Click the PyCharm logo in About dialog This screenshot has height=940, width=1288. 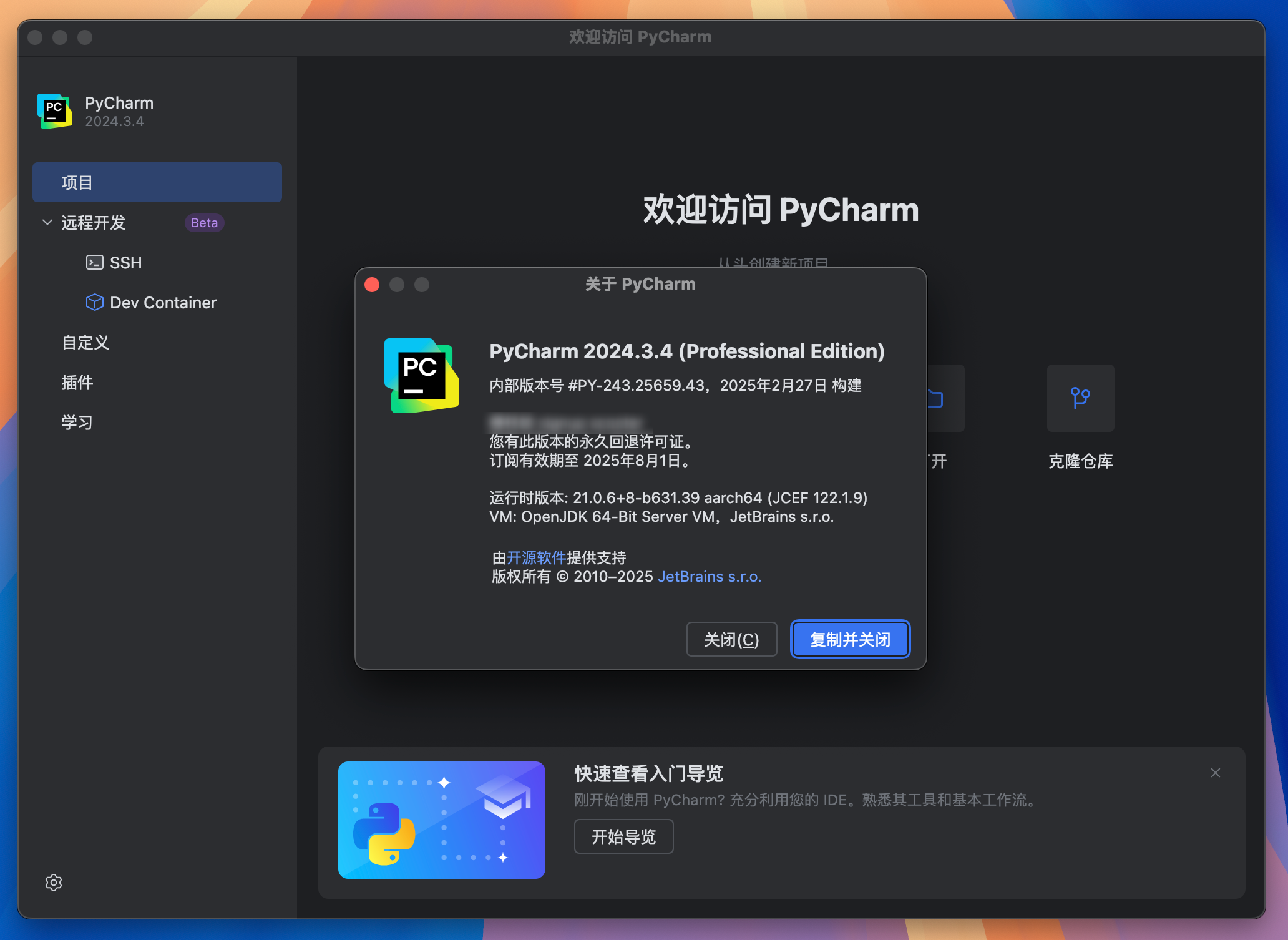coord(422,375)
